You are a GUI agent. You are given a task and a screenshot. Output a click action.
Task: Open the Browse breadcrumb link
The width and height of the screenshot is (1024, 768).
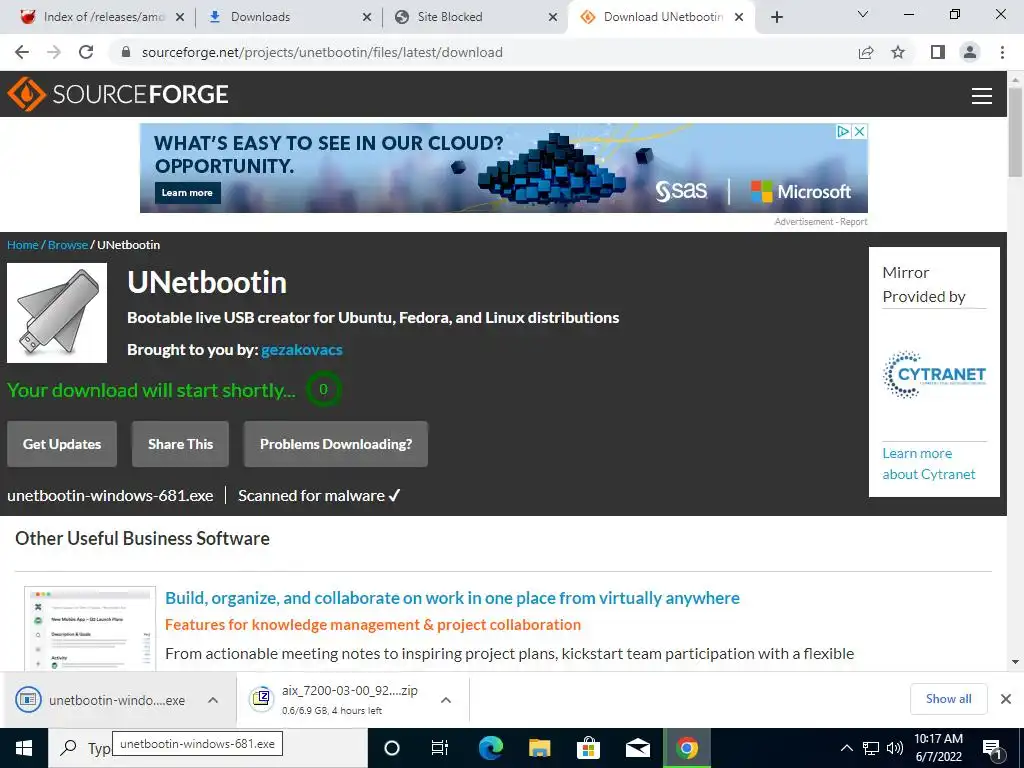(68, 245)
